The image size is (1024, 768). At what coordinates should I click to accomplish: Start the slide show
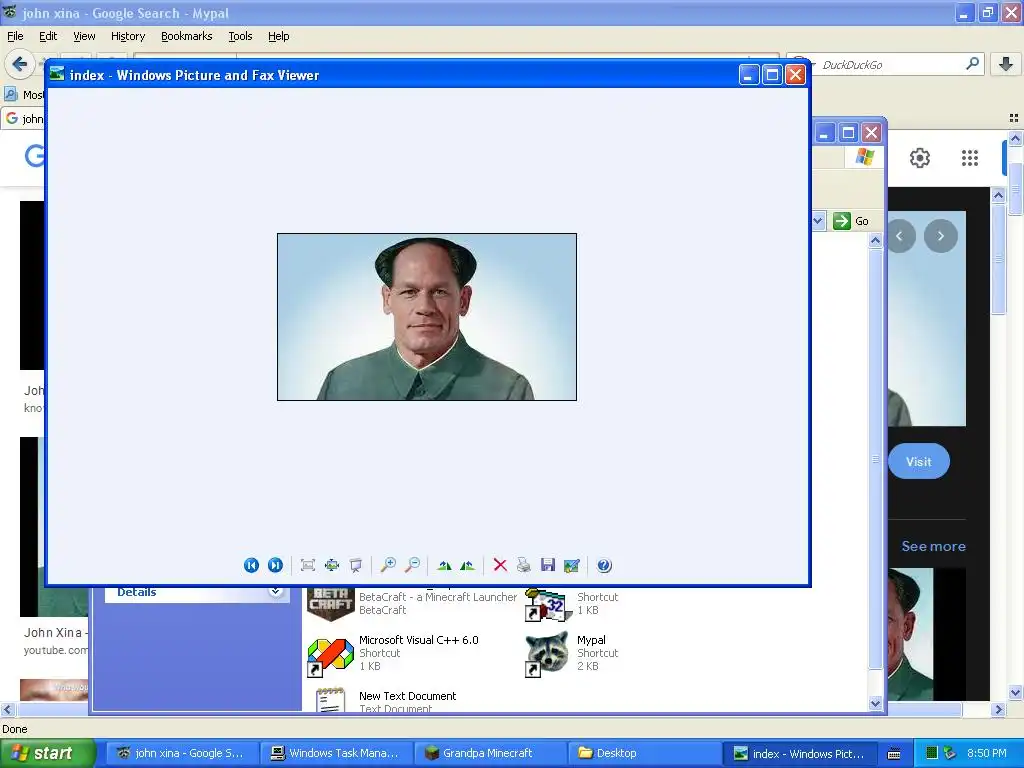coord(356,566)
